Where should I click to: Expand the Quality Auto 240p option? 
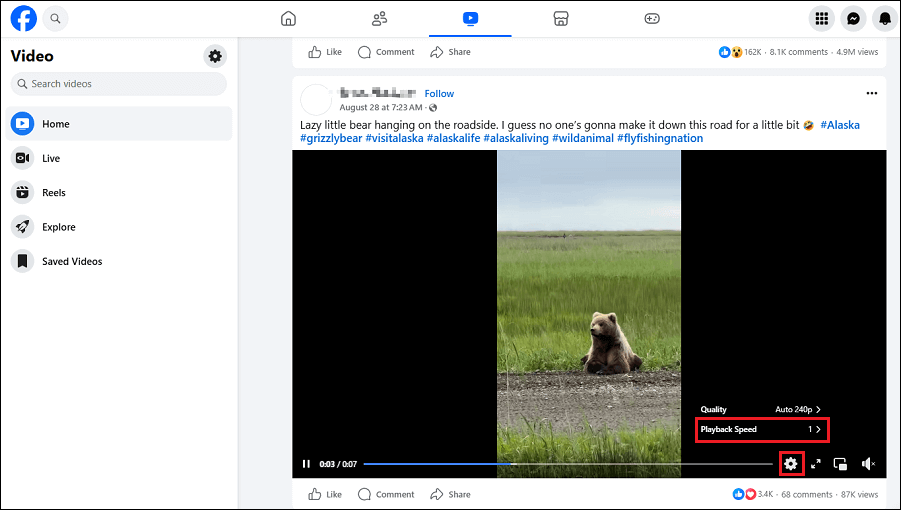point(761,409)
